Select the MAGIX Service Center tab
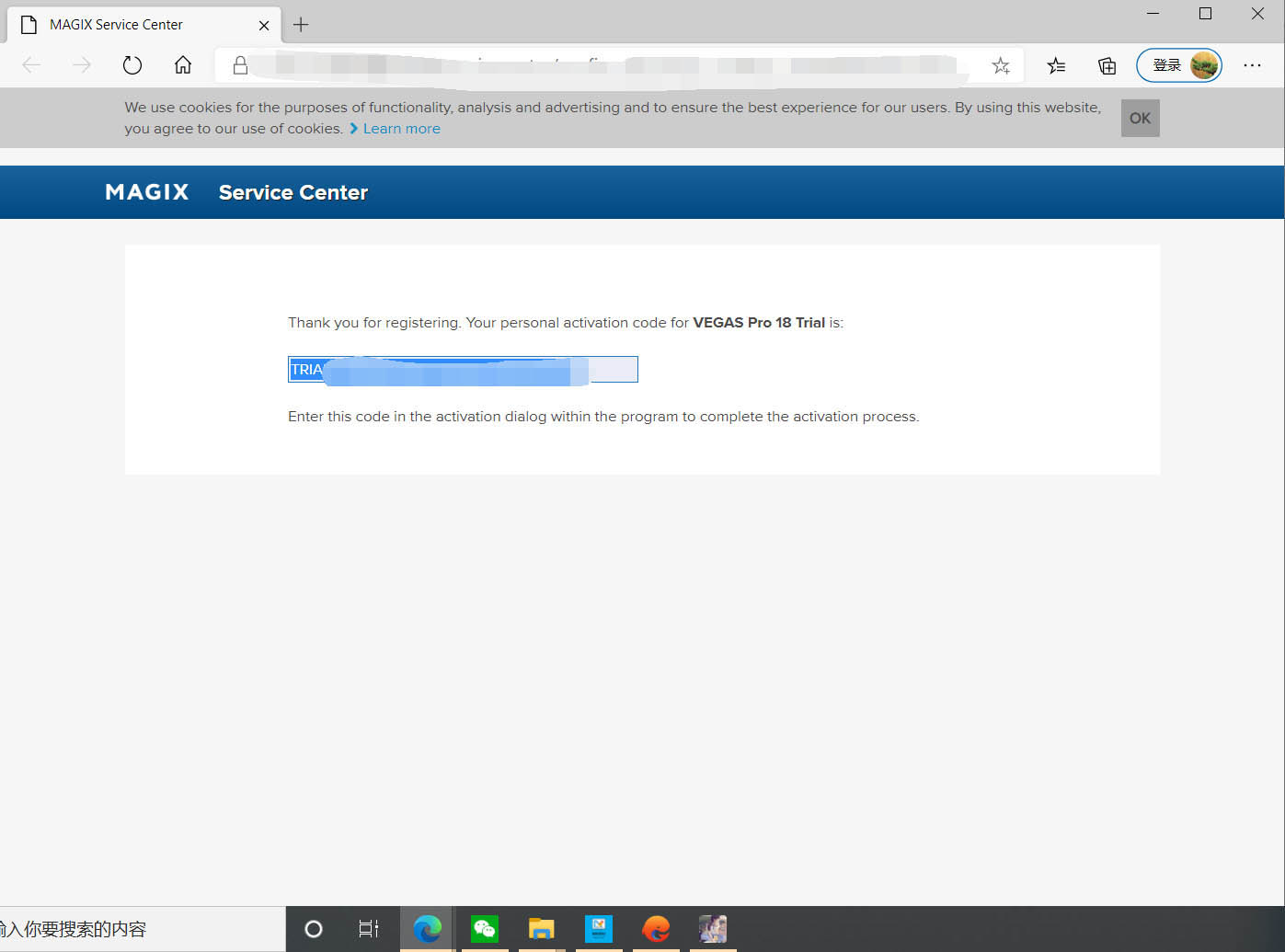The height and width of the screenshot is (952, 1285). tap(143, 25)
